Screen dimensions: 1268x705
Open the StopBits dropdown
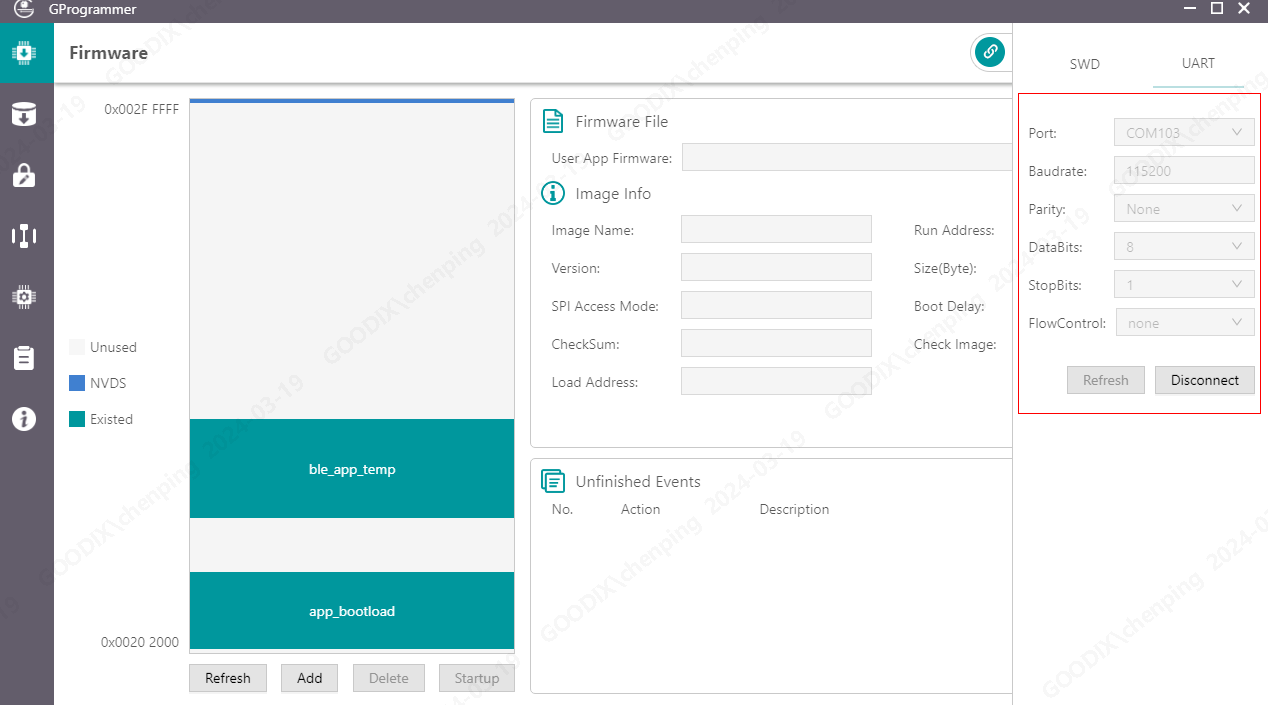(x=1184, y=285)
